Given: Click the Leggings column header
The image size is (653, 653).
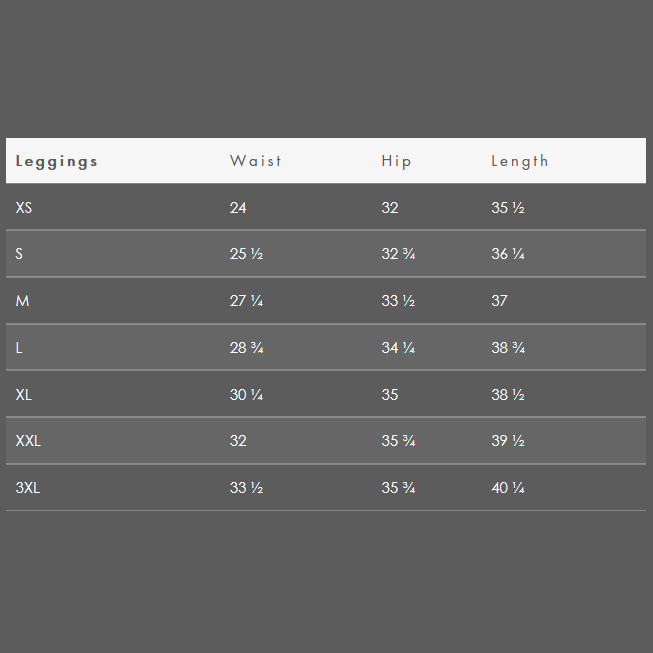Looking at the screenshot, I should (x=56, y=162).
